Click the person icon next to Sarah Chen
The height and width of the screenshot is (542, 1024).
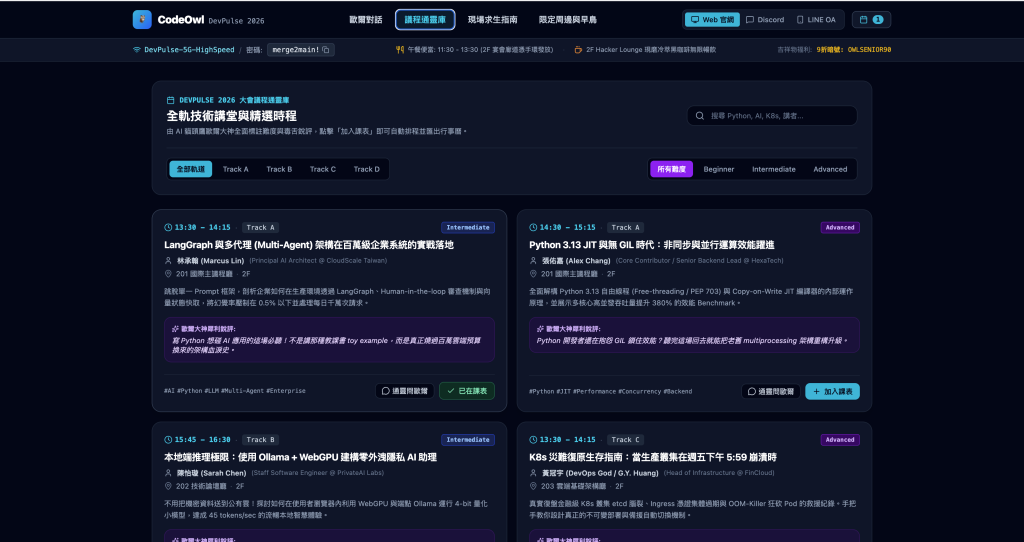(x=168, y=473)
